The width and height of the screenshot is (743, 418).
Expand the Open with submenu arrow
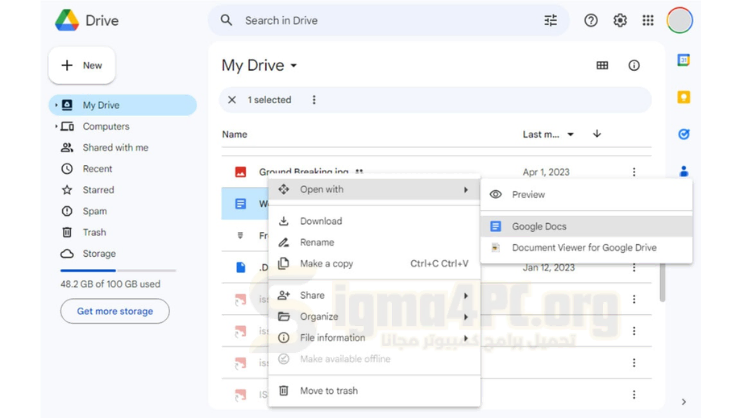tap(466, 190)
